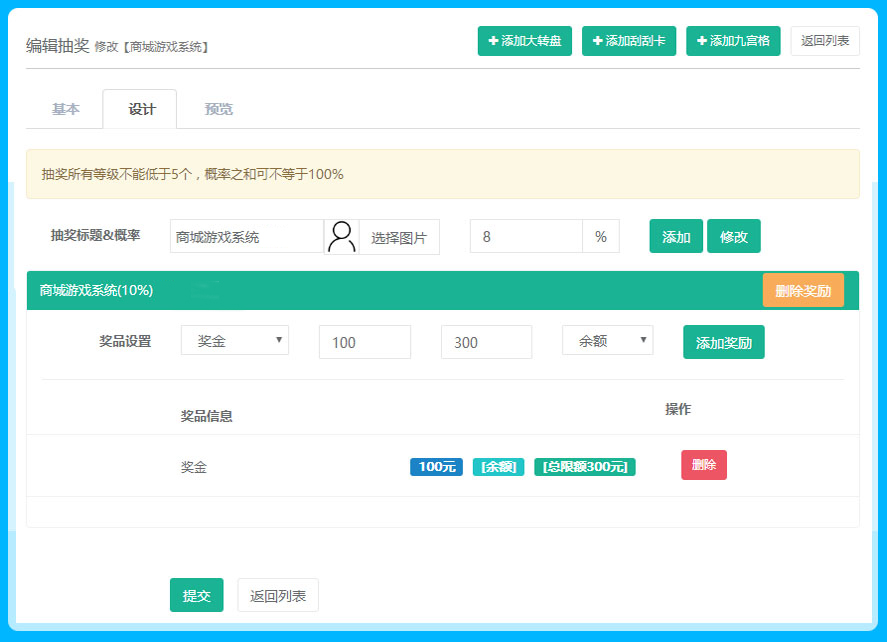Click the 添加奖励 button
This screenshot has height=642, width=887.
click(x=723, y=342)
